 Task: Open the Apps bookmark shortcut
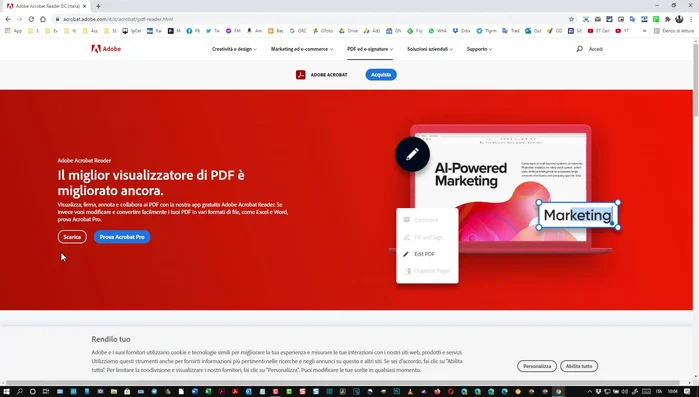point(13,31)
